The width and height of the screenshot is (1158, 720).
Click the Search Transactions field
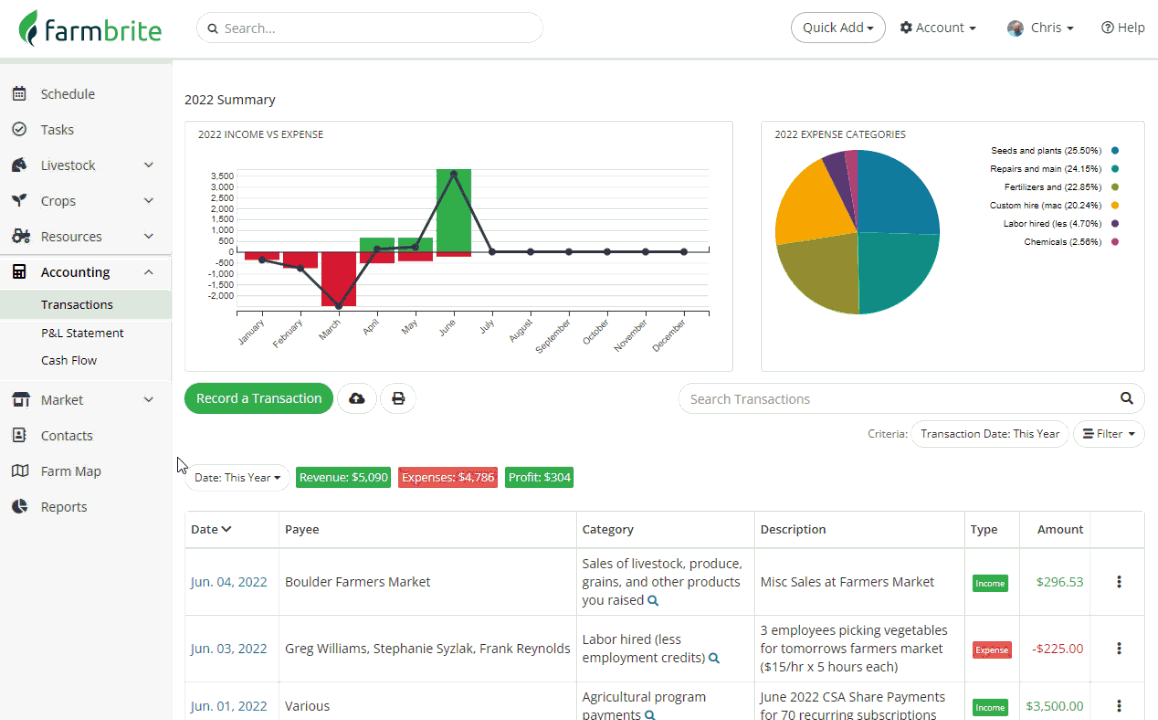(x=911, y=399)
